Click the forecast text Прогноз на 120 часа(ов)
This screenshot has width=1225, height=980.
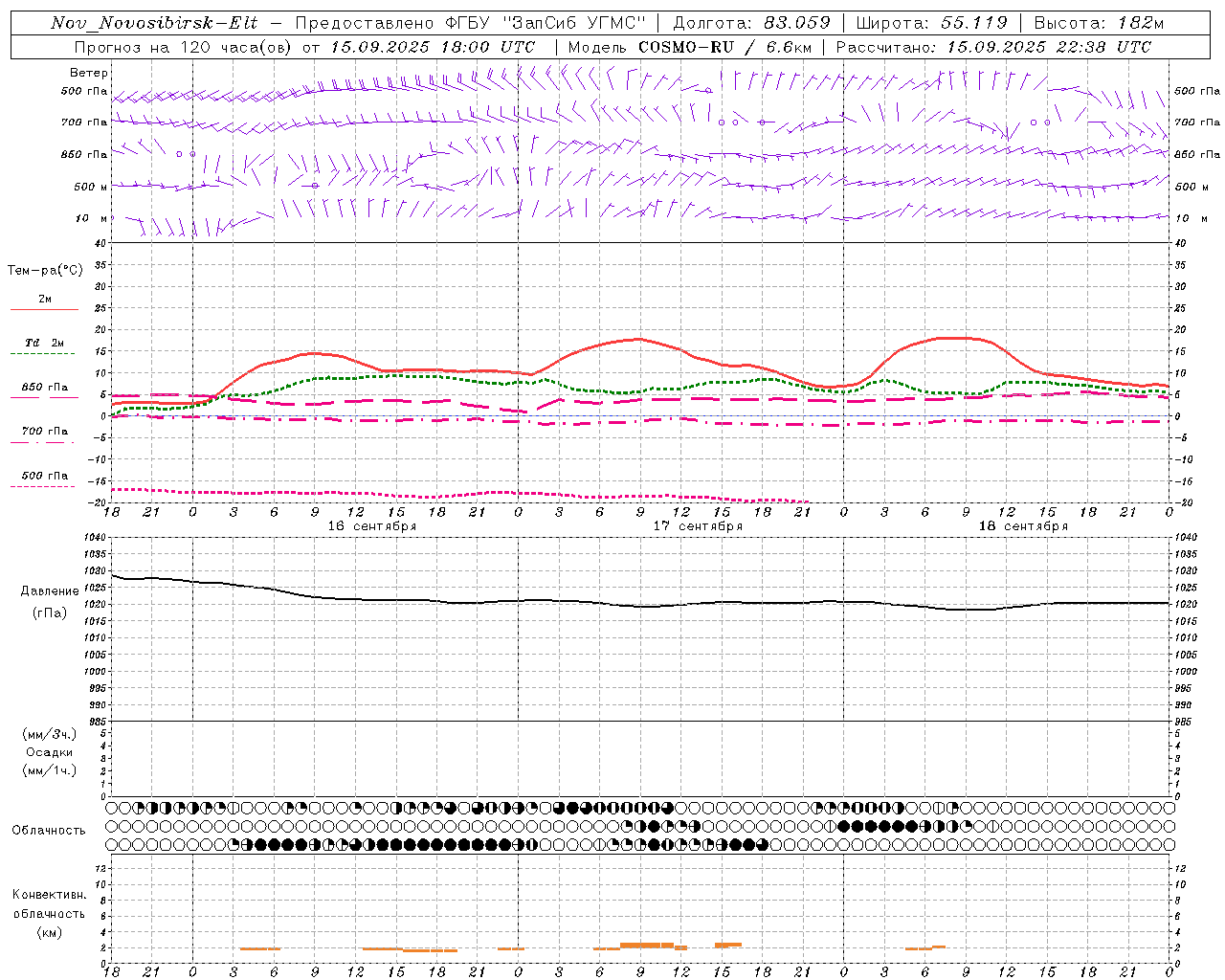pyautogui.click(x=183, y=47)
